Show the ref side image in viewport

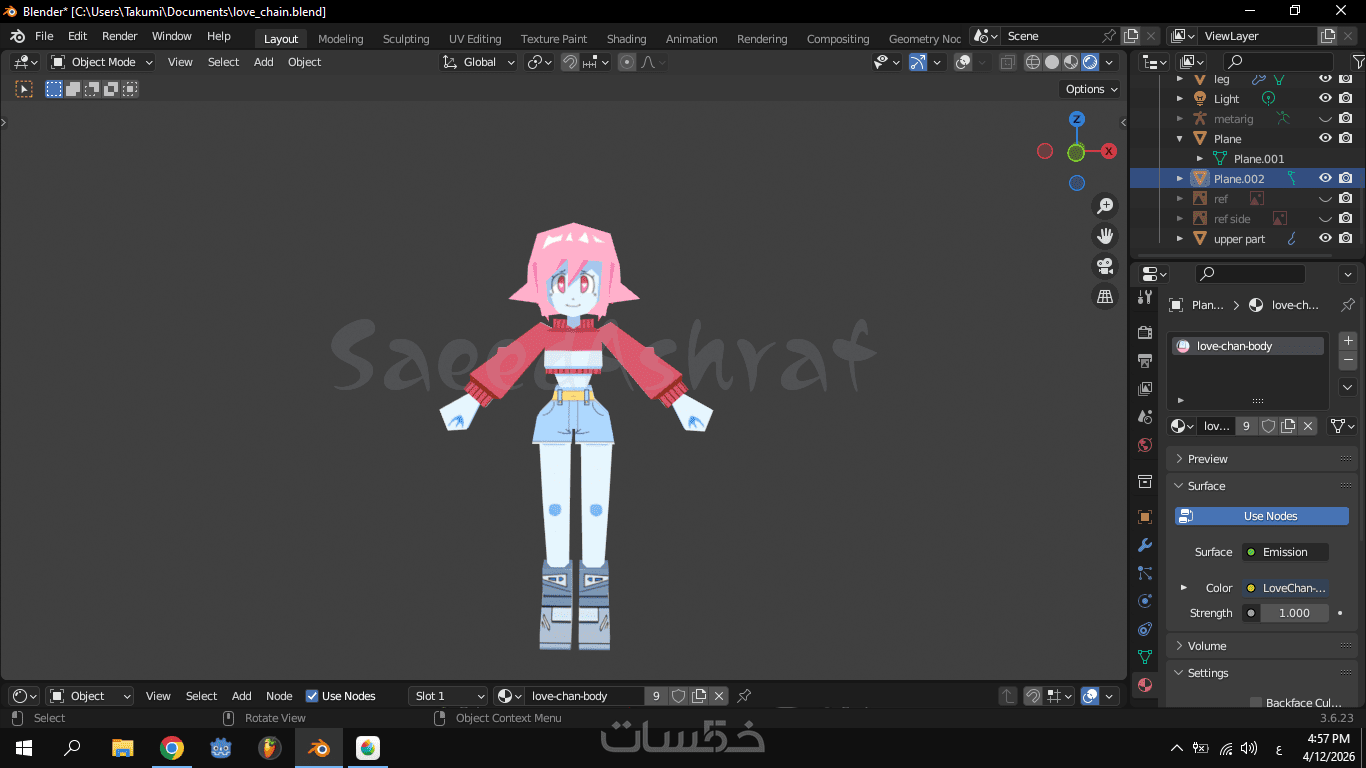1325,219
